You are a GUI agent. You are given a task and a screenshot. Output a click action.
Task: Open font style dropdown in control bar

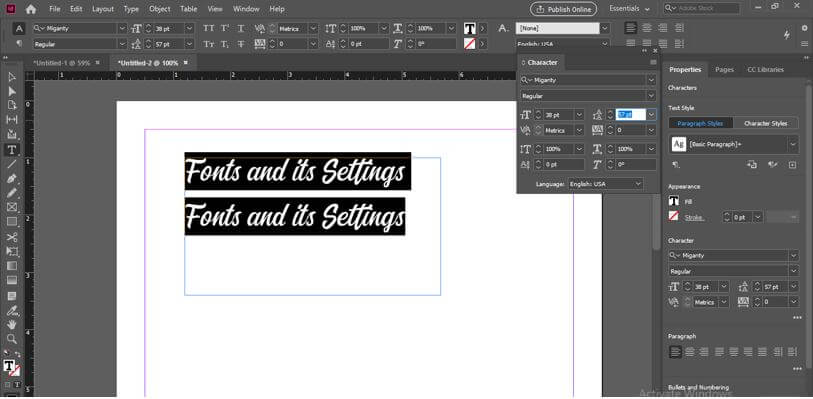[122, 45]
